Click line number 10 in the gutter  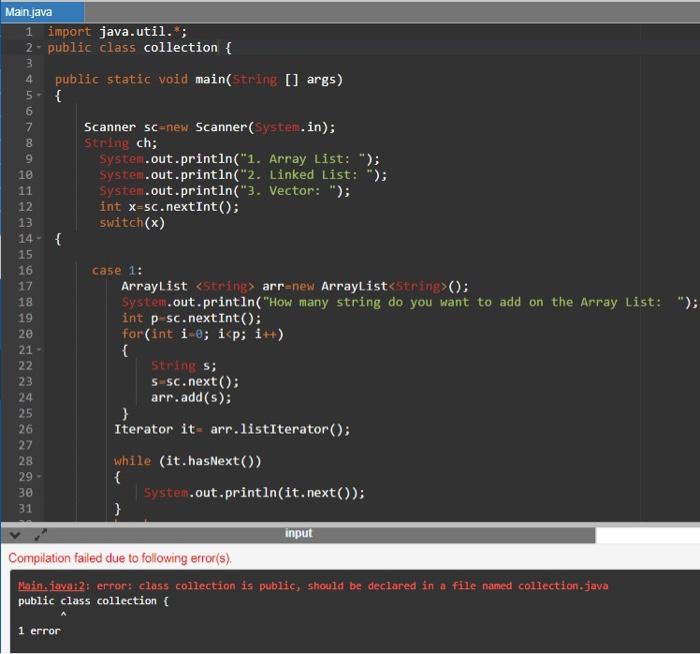(x=25, y=175)
